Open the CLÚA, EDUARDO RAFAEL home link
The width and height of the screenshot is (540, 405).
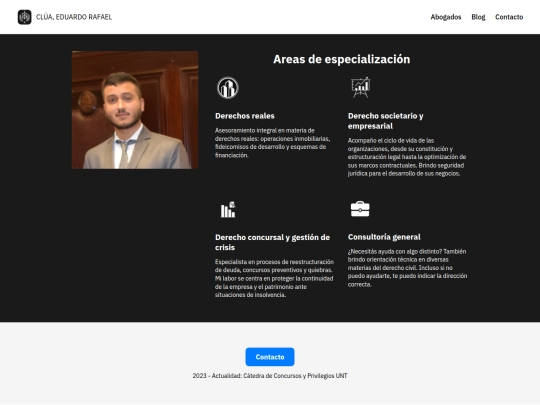click(x=74, y=17)
